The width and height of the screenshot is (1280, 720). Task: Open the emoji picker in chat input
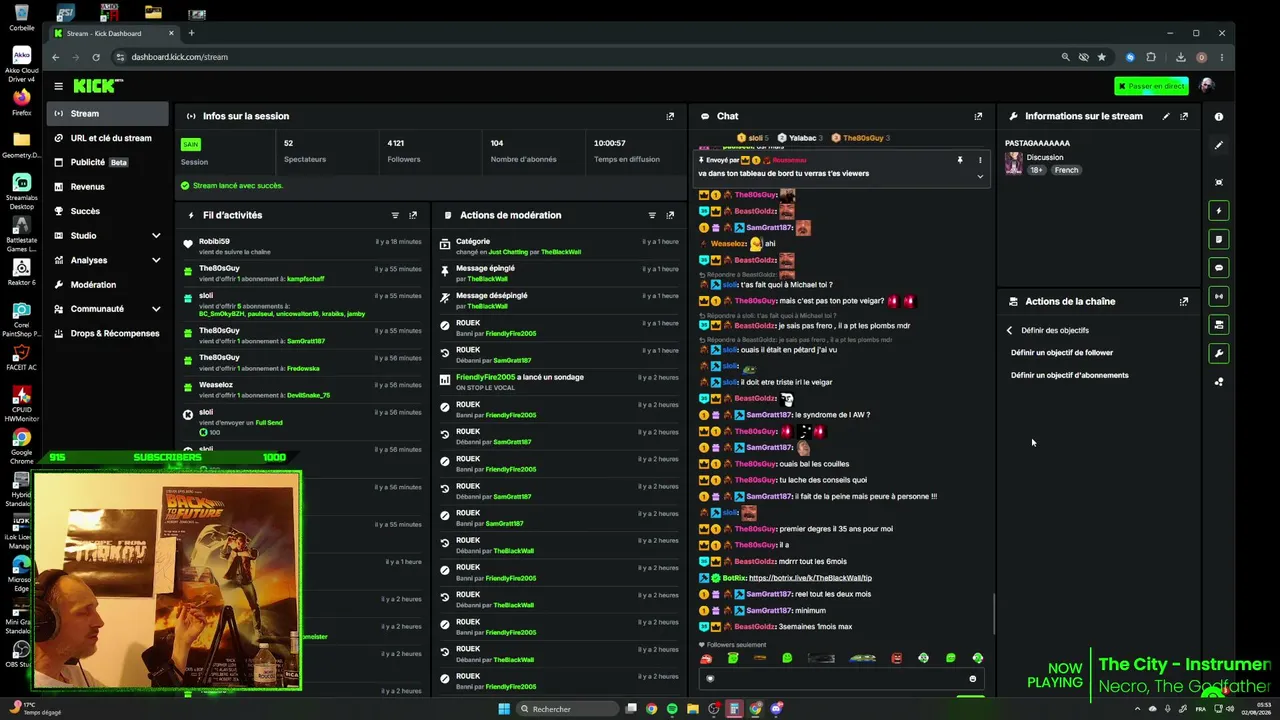click(x=972, y=679)
